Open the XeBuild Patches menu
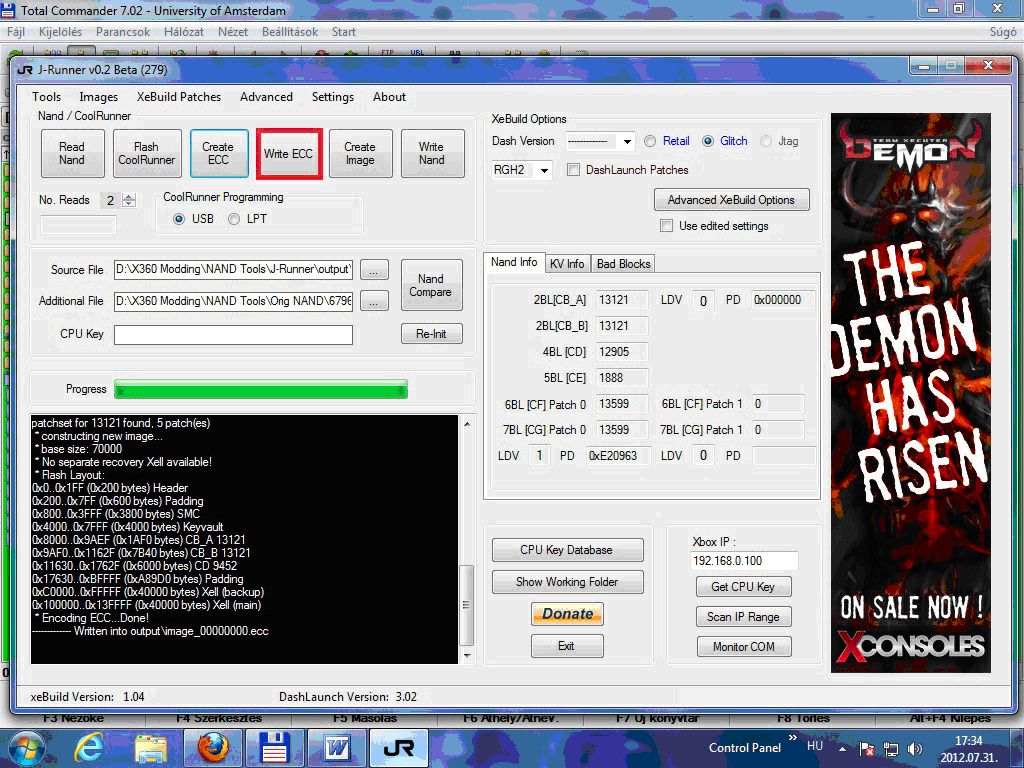1024x768 pixels. click(179, 97)
